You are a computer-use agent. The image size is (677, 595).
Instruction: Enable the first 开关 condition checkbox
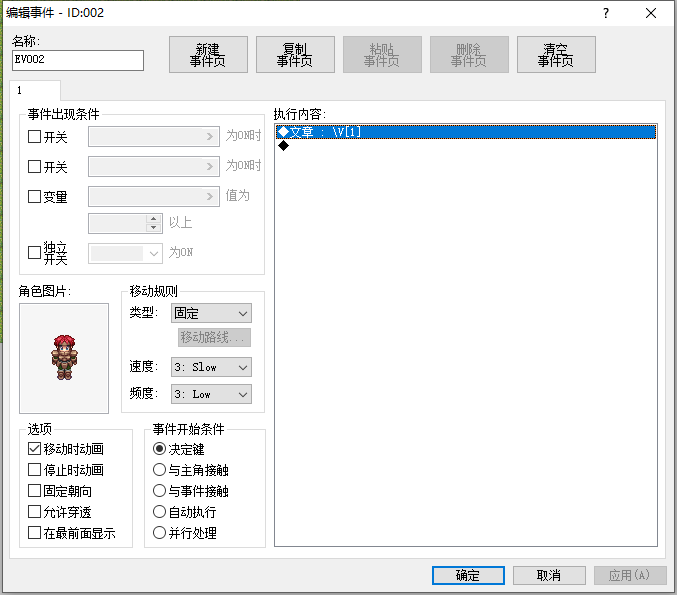click(35, 137)
